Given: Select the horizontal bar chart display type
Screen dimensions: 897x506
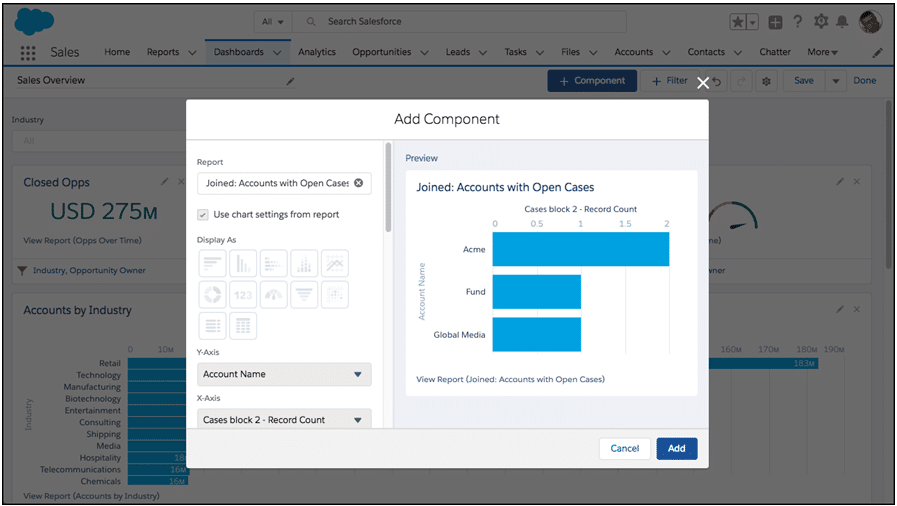Looking at the screenshot, I should coord(212,263).
